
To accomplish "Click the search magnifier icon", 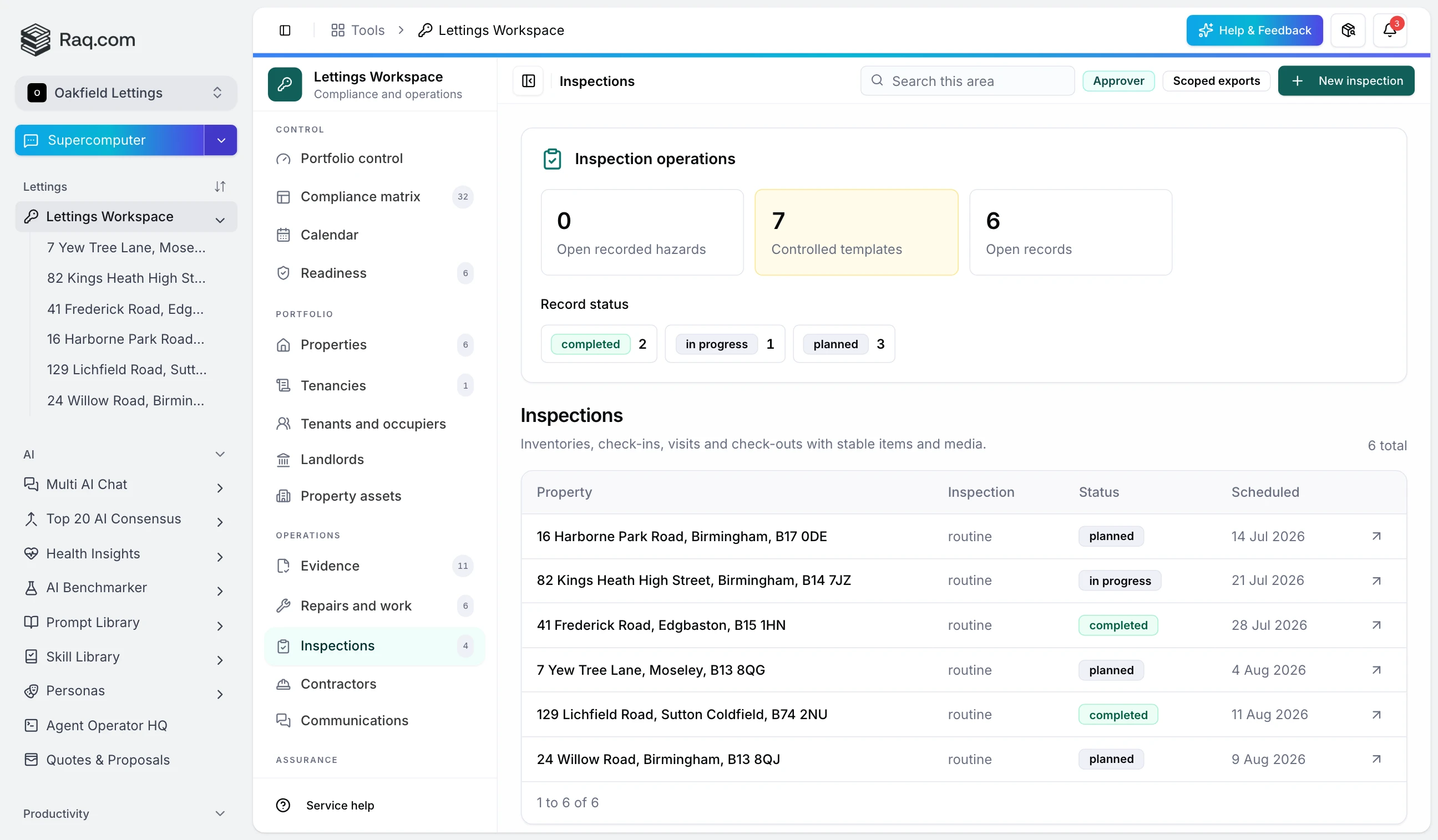I will [x=877, y=80].
